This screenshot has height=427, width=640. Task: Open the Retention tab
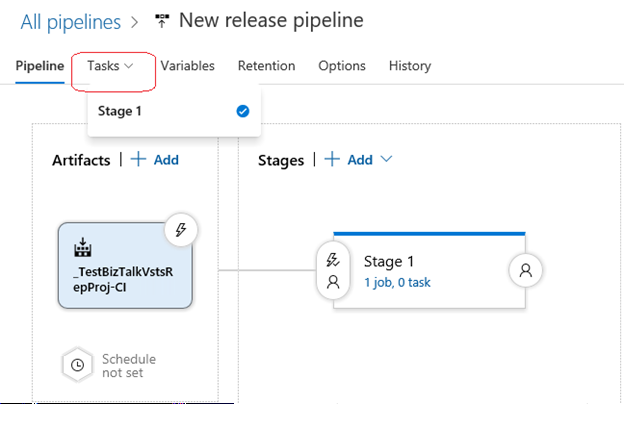tap(266, 66)
